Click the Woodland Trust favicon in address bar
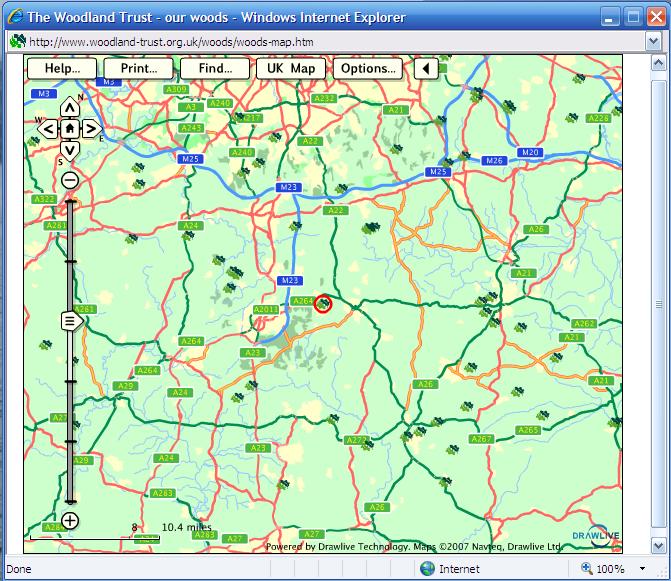 [18, 41]
